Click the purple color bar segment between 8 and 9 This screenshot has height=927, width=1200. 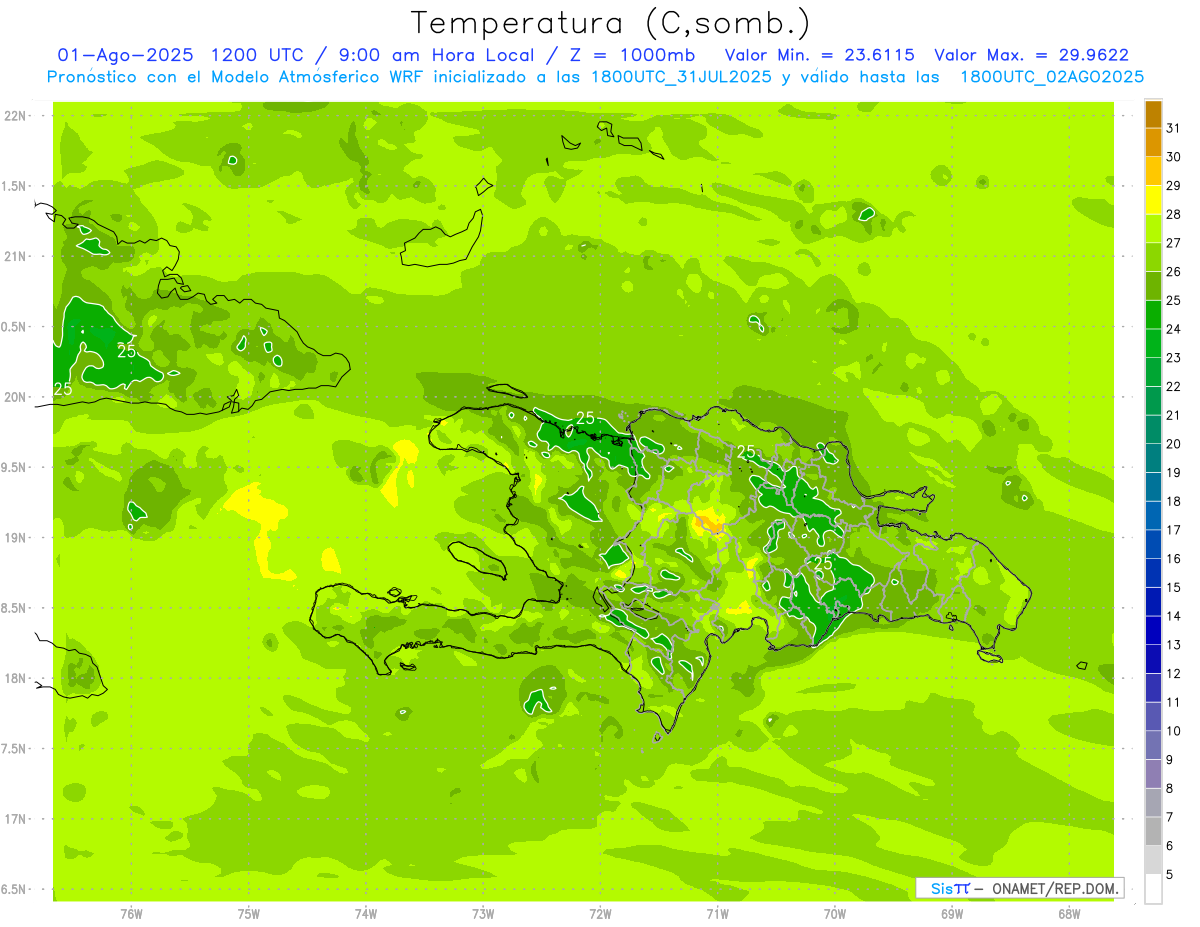pyautogui.click(x=1153, y=774)
